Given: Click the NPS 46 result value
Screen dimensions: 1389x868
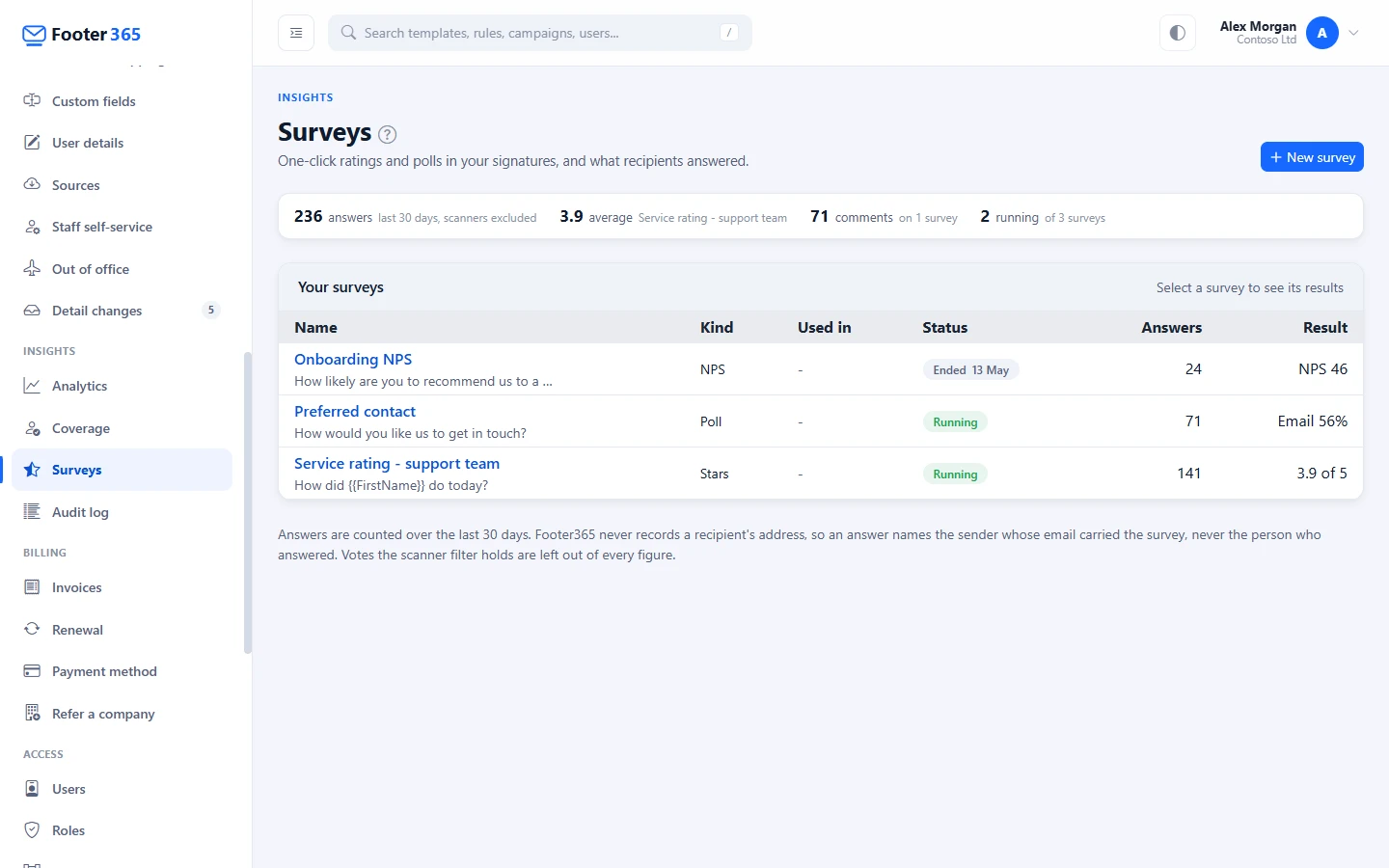Looking at the screenshot, I should (x=1322, y=369).
